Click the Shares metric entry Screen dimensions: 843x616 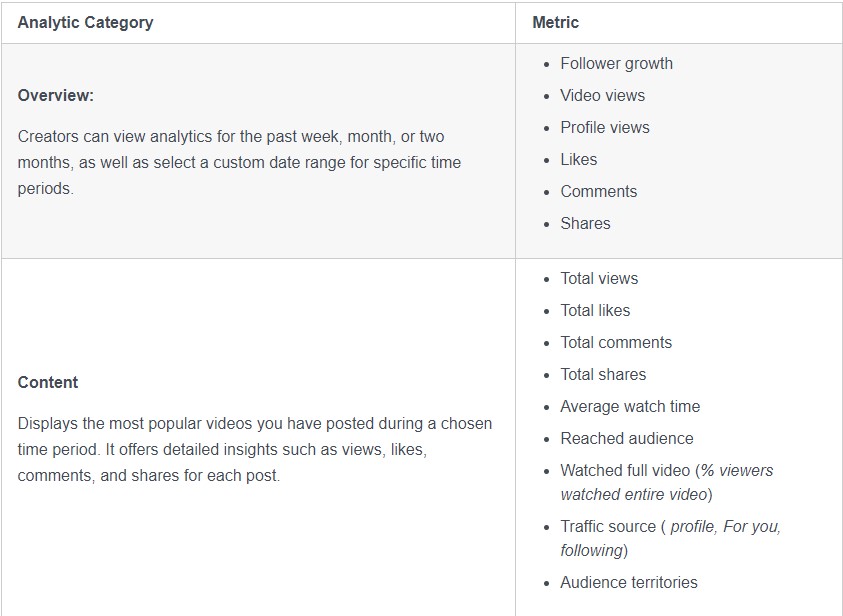(585, 223)
